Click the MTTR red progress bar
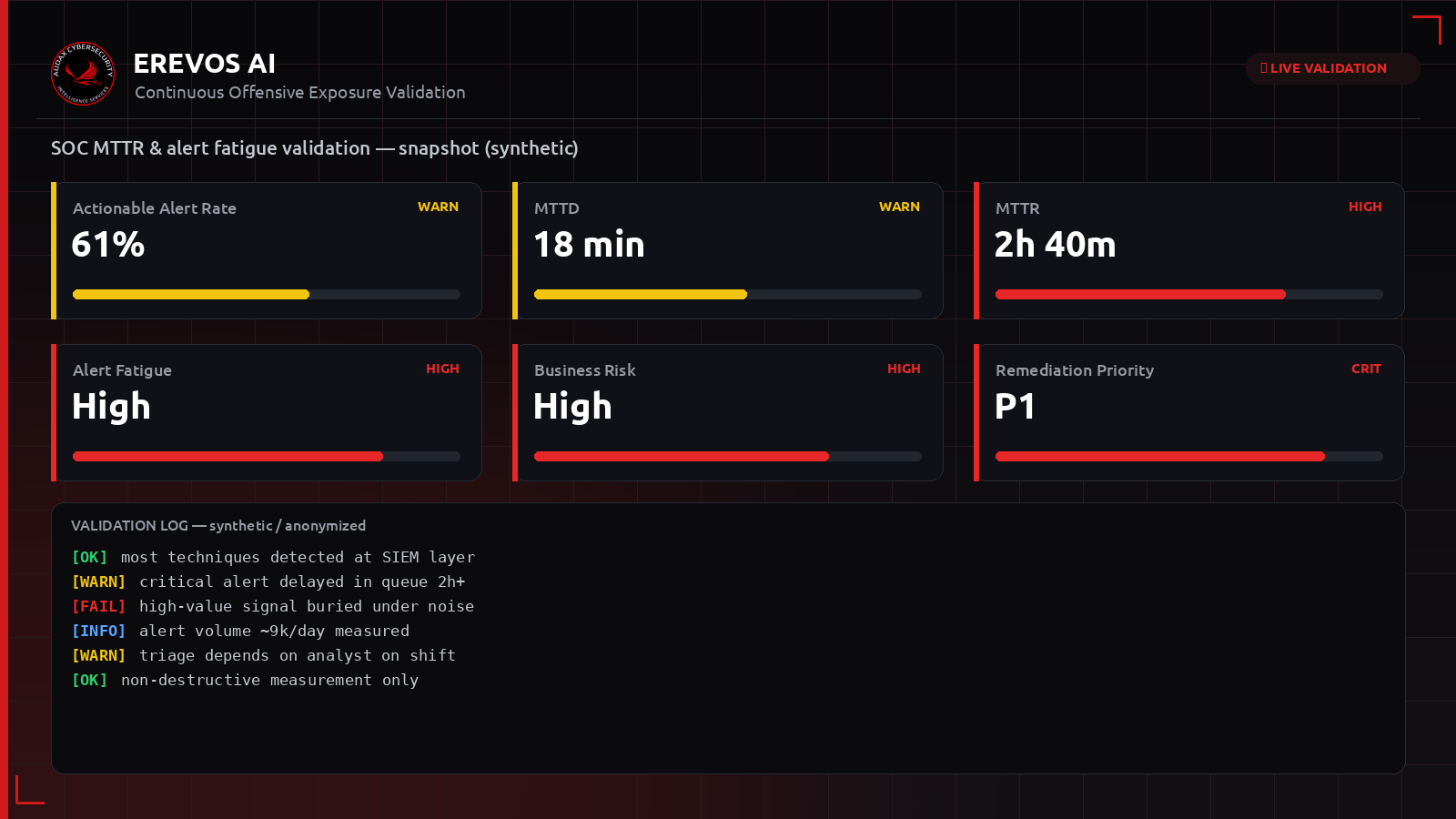The image size is (1456, 819). 1189,294
